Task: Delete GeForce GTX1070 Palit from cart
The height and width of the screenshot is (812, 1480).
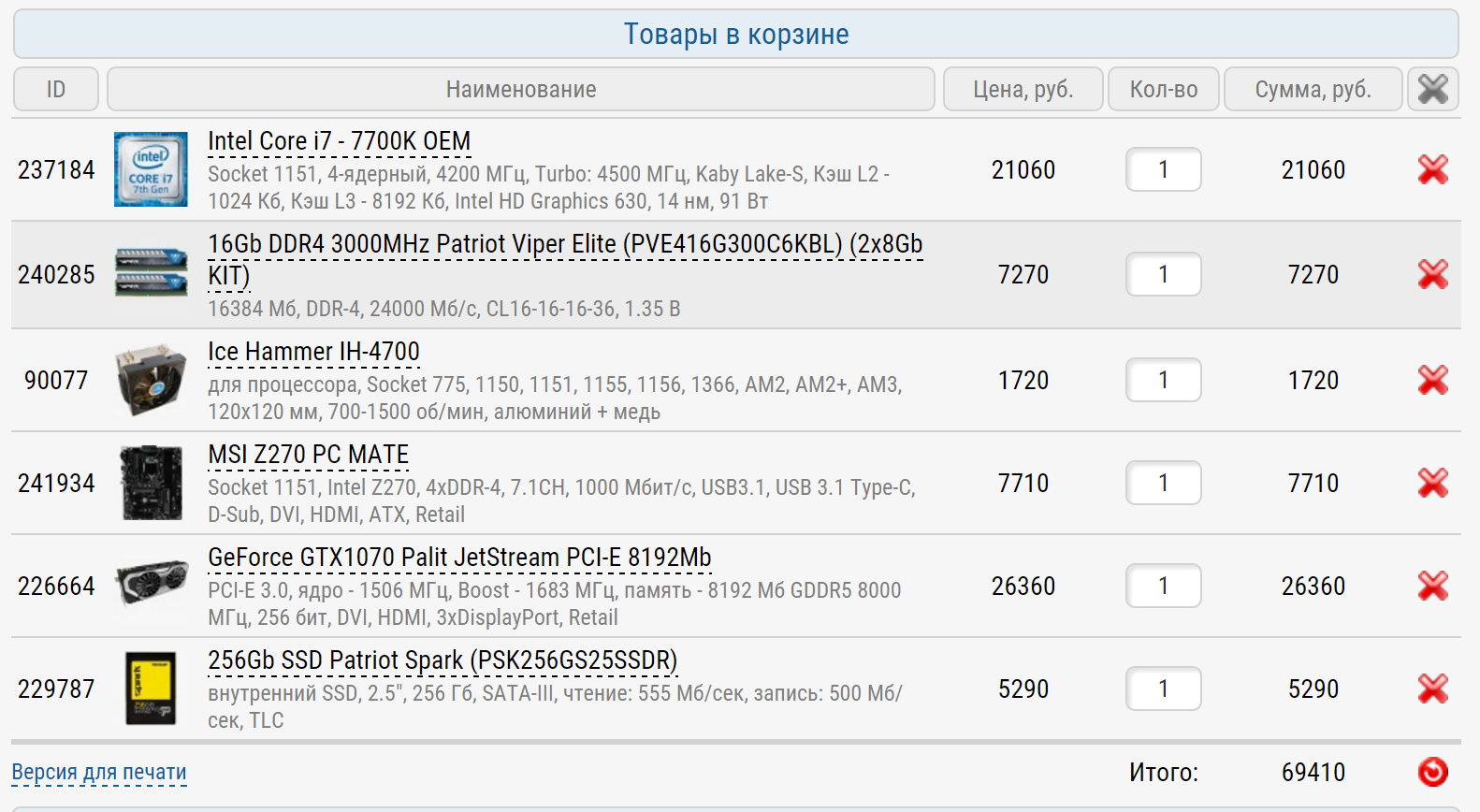Action: (x=1432, y=586)
